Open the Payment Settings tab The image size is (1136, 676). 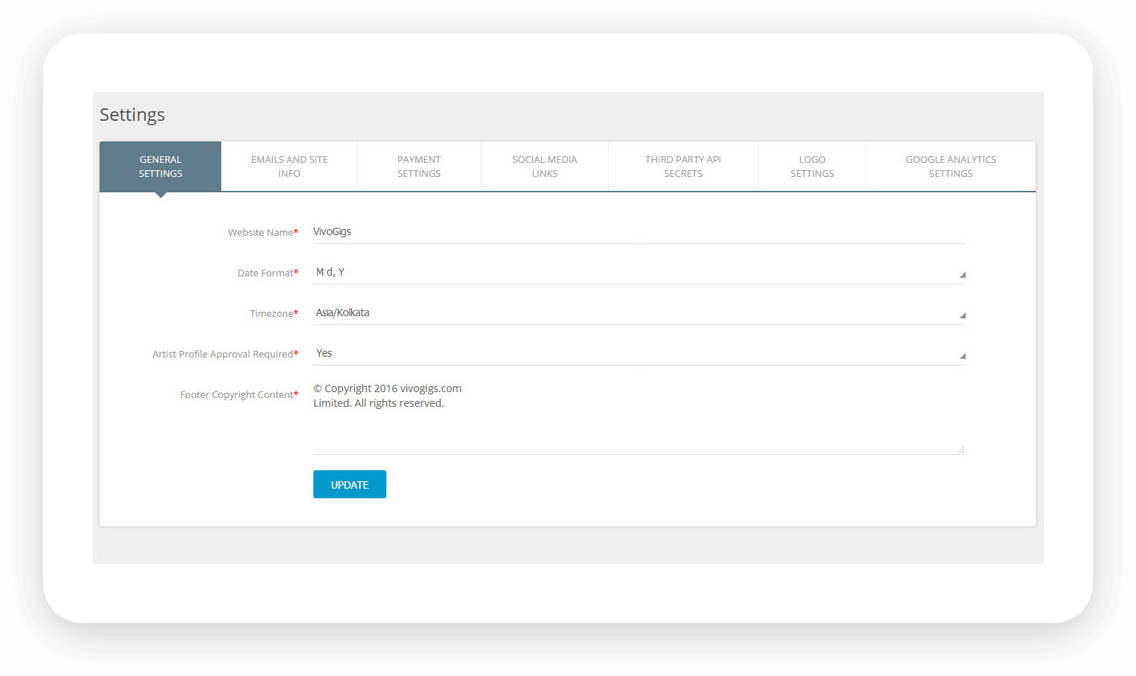418,165
